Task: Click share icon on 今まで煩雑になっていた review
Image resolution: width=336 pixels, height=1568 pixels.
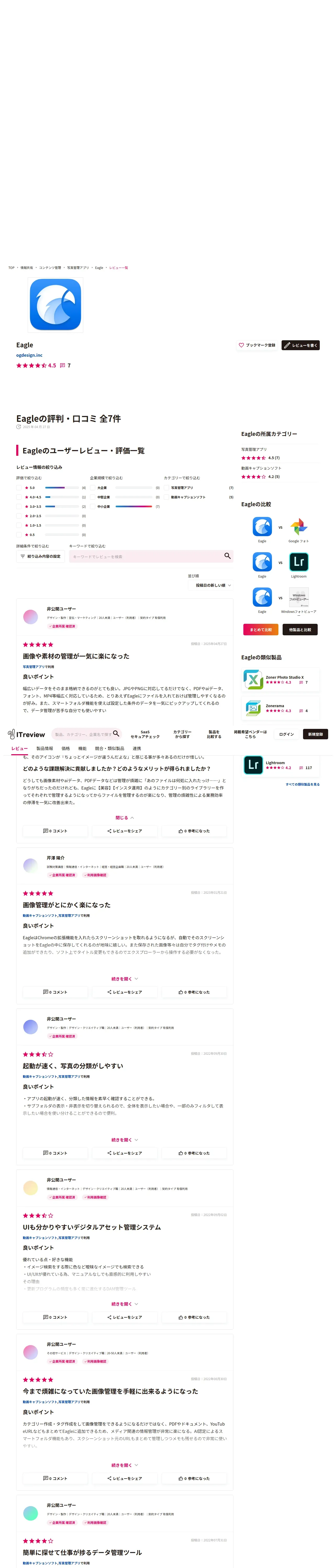Action: pyautogui.click(x=110, y=1479)
